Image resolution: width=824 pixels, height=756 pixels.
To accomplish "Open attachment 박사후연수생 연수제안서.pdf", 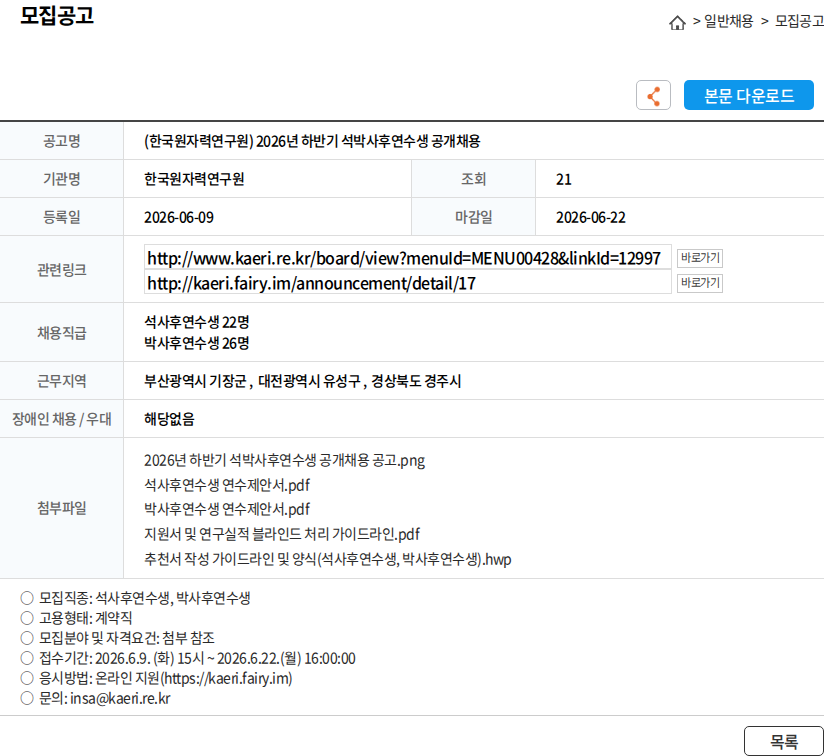I will [x=227, y=509].
